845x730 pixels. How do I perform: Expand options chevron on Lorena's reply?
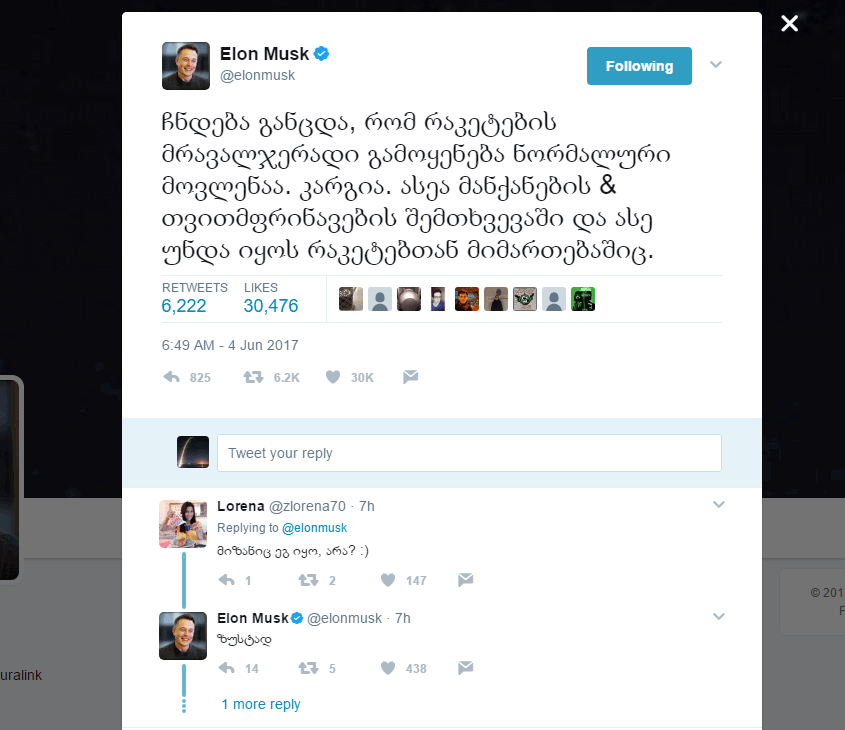pos(718,505)
